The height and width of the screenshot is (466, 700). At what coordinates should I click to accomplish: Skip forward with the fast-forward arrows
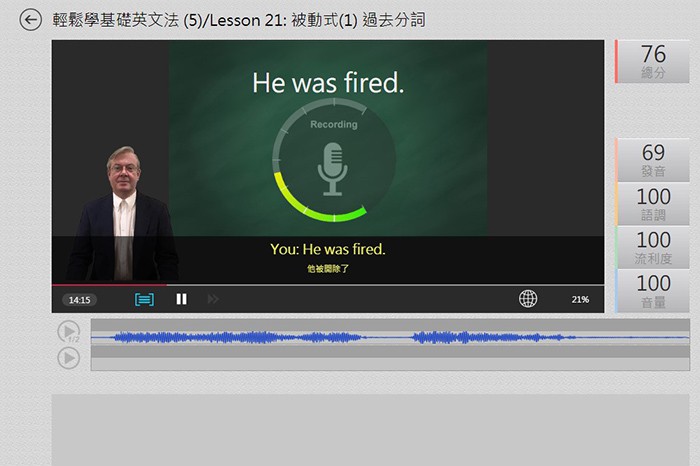tap(212, 299)
